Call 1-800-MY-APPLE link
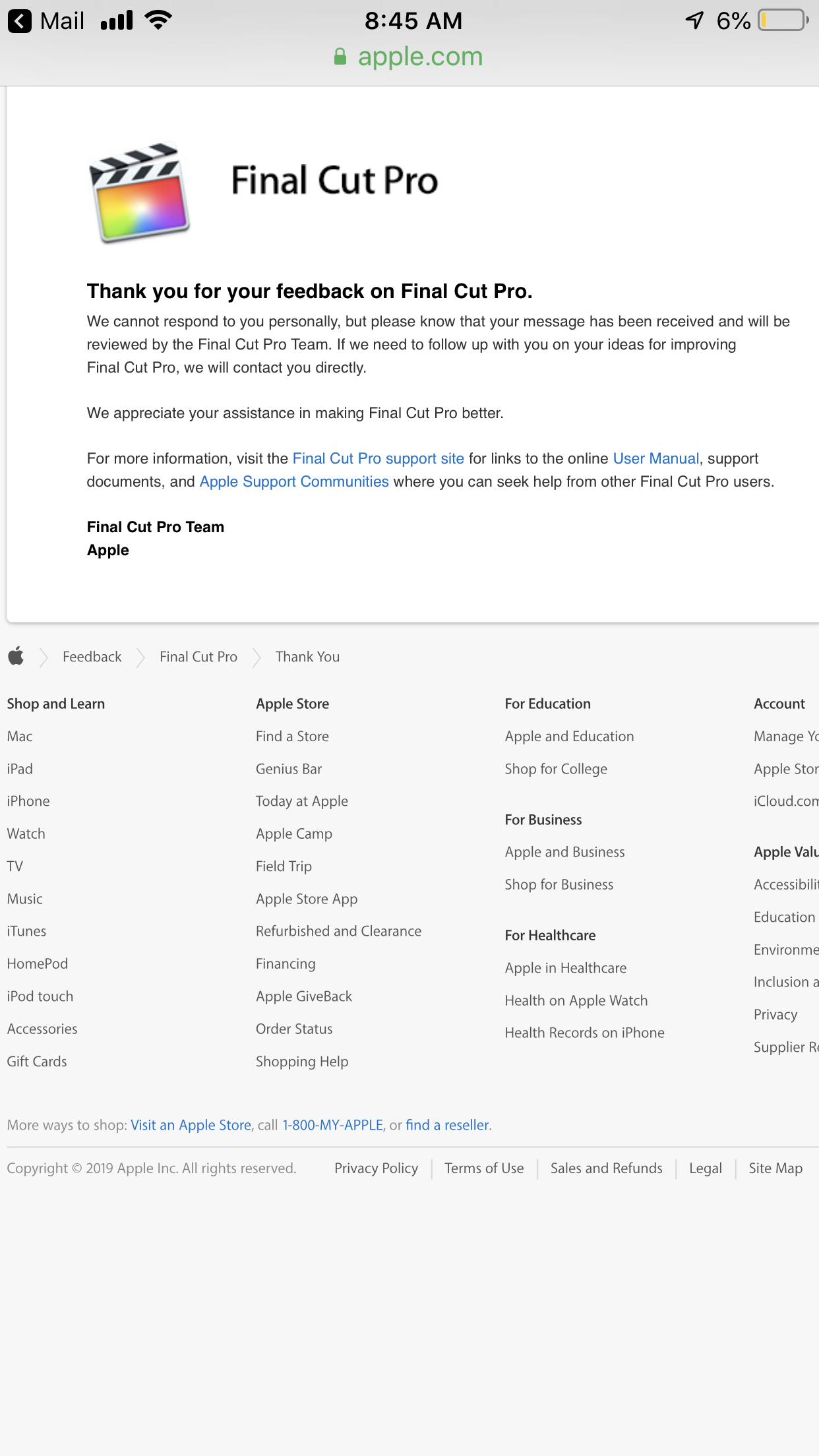Screen dimensions: 819x1456 click(333, 1125)
